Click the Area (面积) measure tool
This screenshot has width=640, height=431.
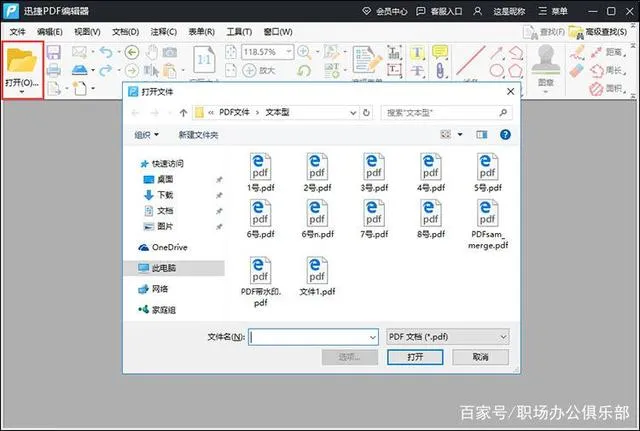(x=608, y=88)
